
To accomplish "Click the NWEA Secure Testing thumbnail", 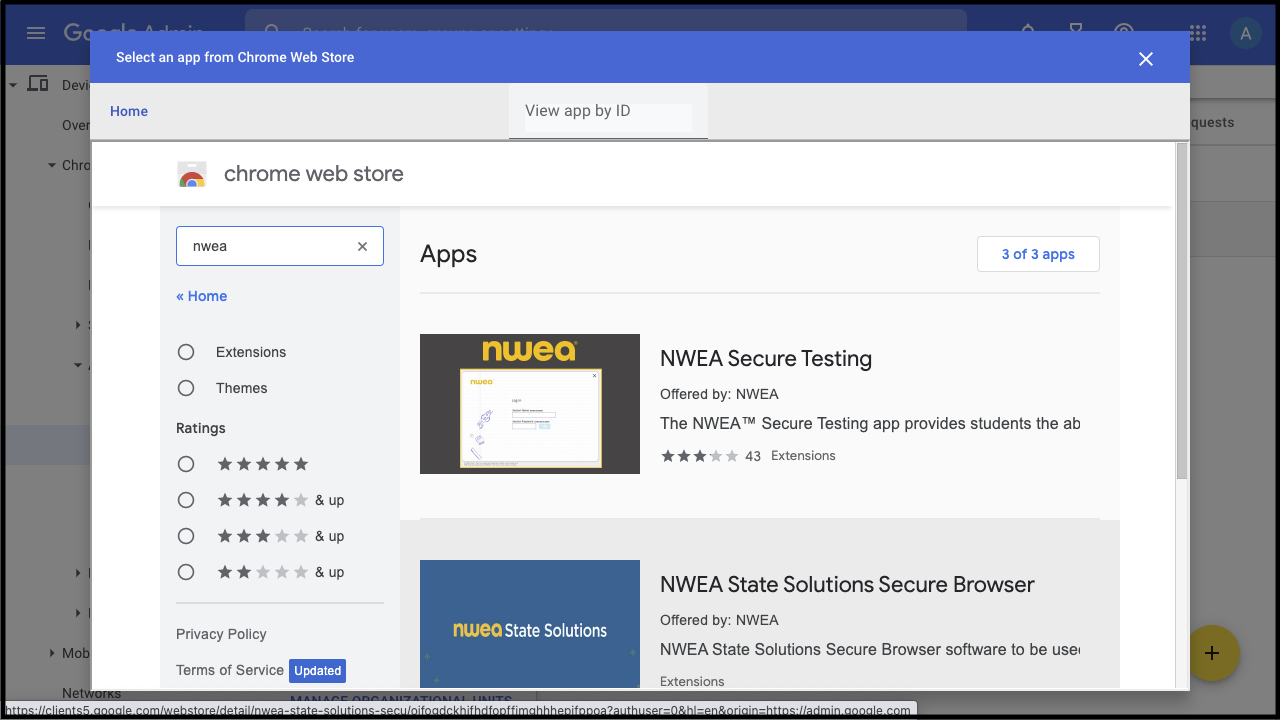I will 530,404.
